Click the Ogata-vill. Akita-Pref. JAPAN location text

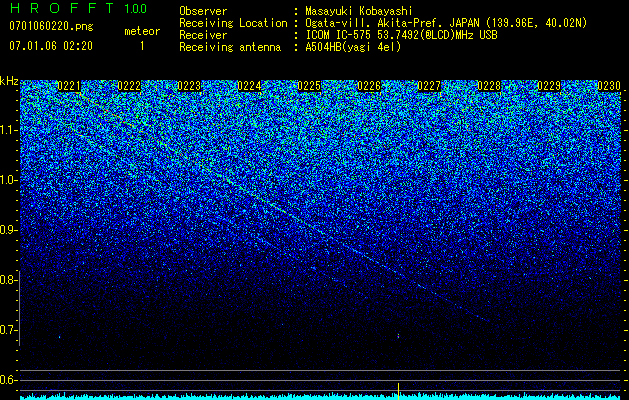coord(446,23)
